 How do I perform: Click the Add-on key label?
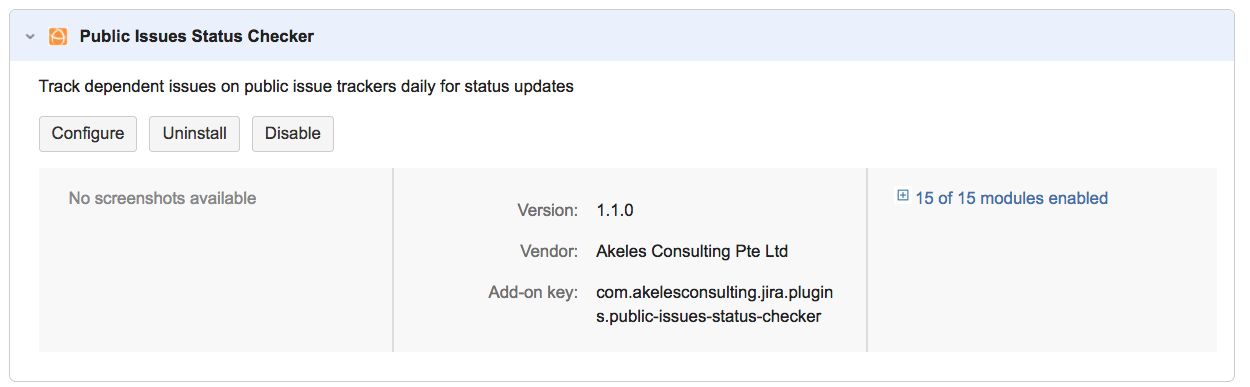[x=533, y=293]
